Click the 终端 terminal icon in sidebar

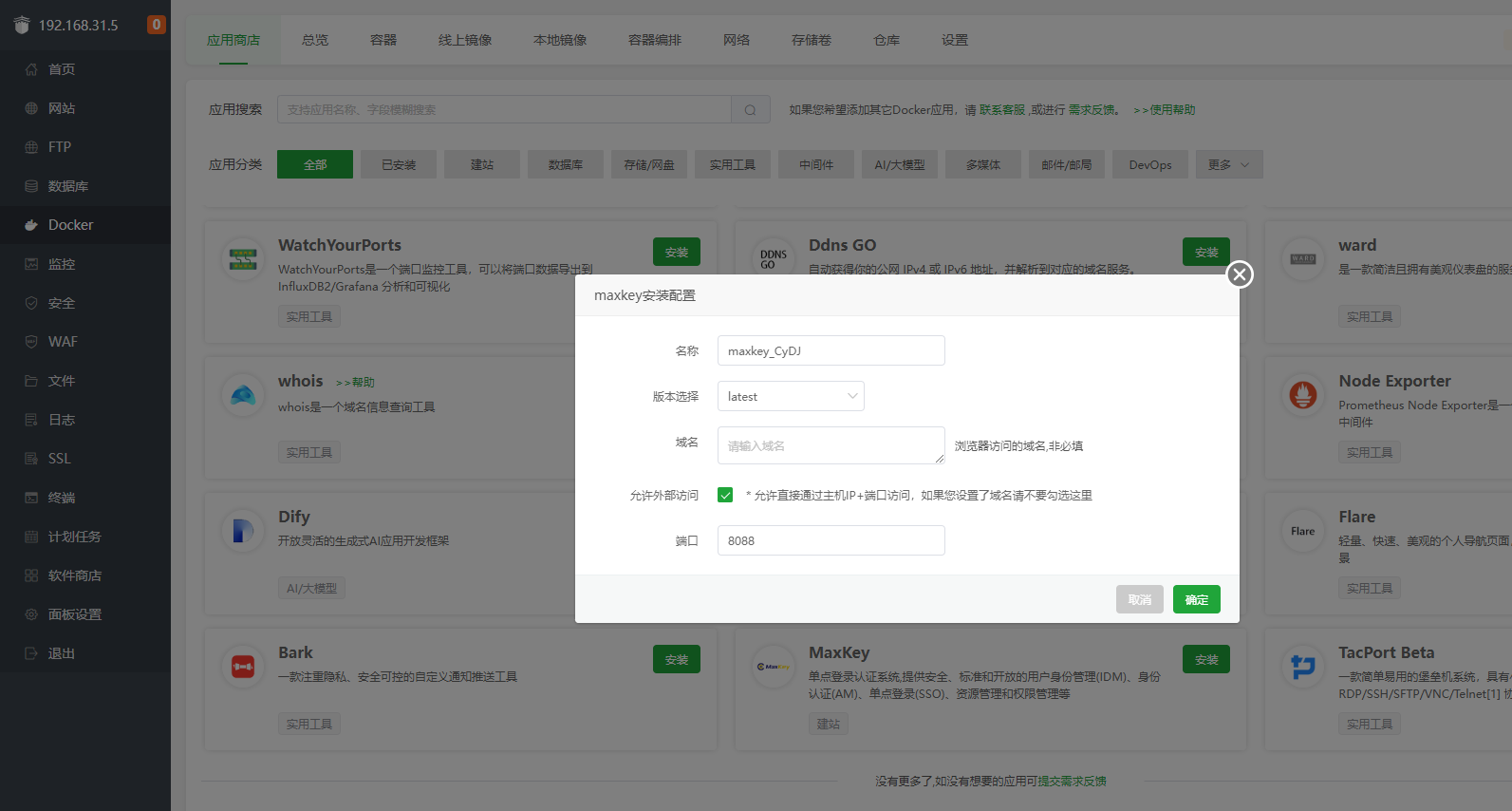[31, 498]
